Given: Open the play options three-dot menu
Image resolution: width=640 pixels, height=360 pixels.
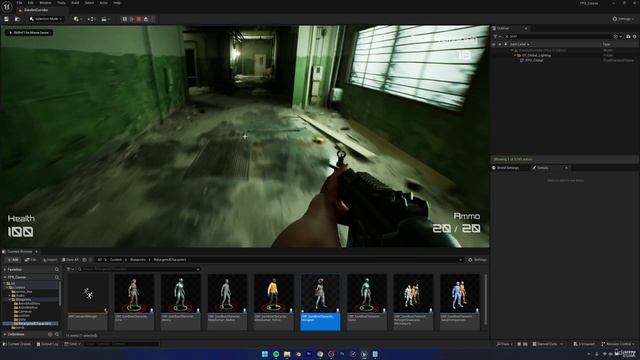Looking at the screenshot, I should pos(153,19).
